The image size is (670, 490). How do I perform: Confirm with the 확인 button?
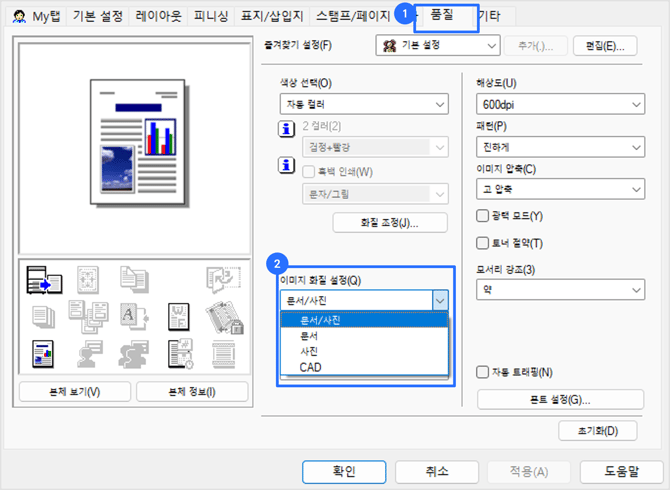click(x=344, y=472)
